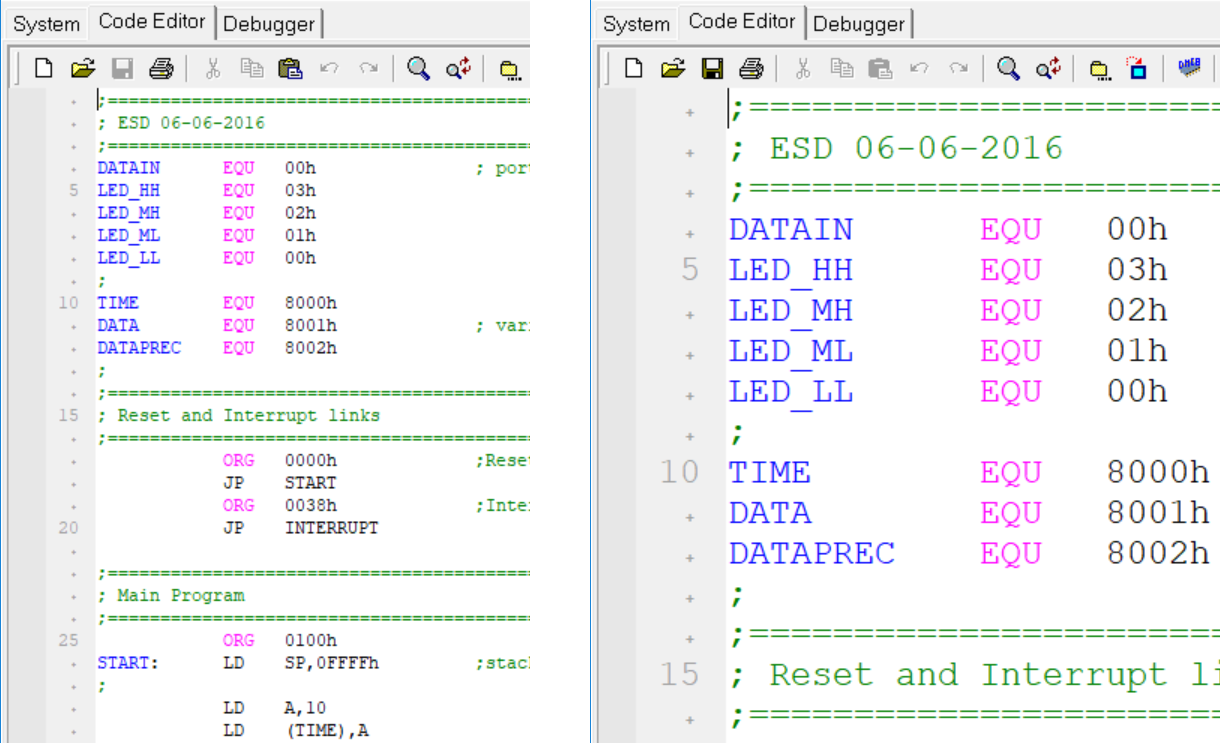This screenshot has height=743, width=1220.
Task: Select Code Editor tab in right window
Action: coord(742,21)
